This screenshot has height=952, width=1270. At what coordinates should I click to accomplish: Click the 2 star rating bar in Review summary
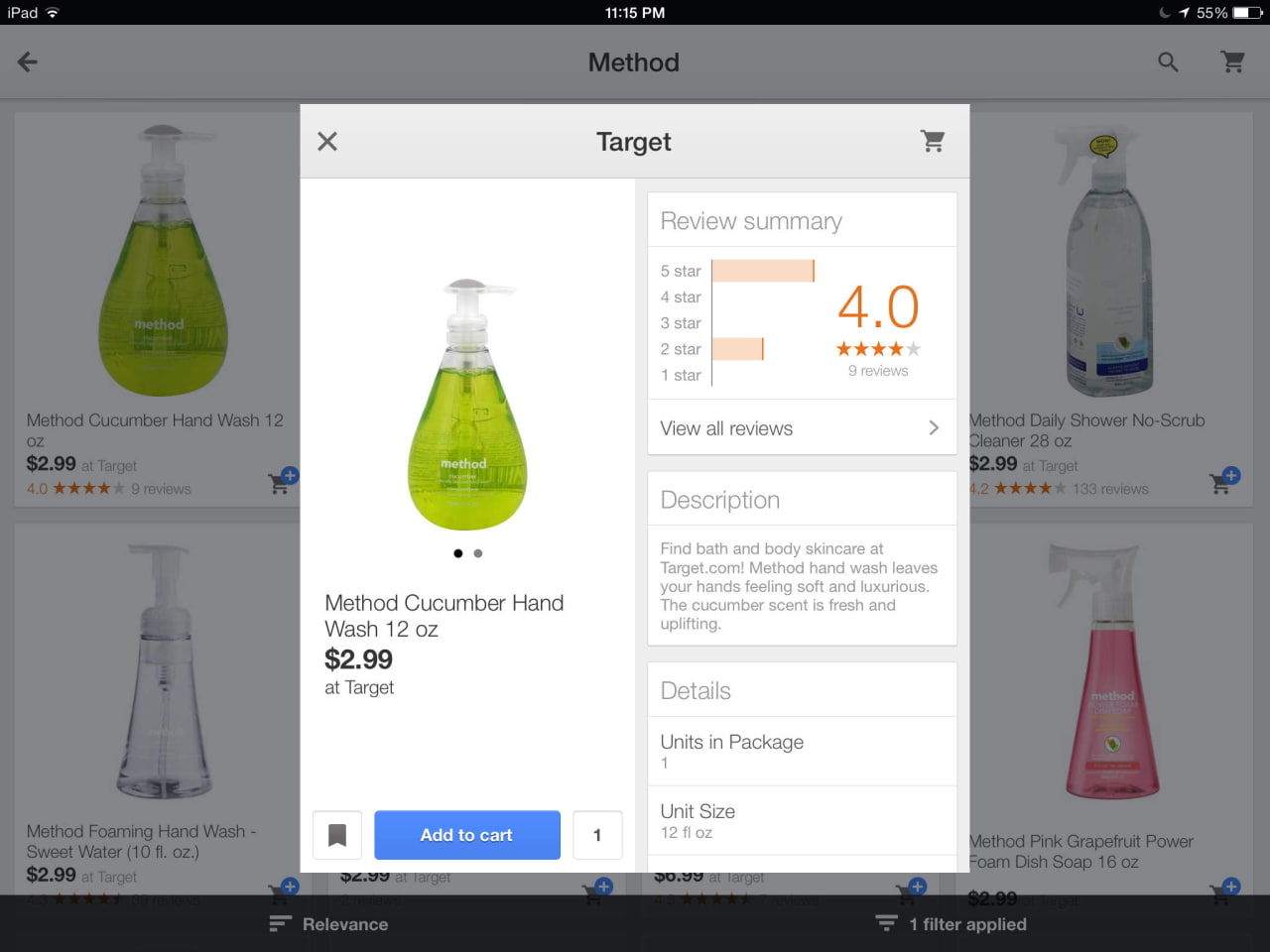pyautogui.click(x=739, y=349)
